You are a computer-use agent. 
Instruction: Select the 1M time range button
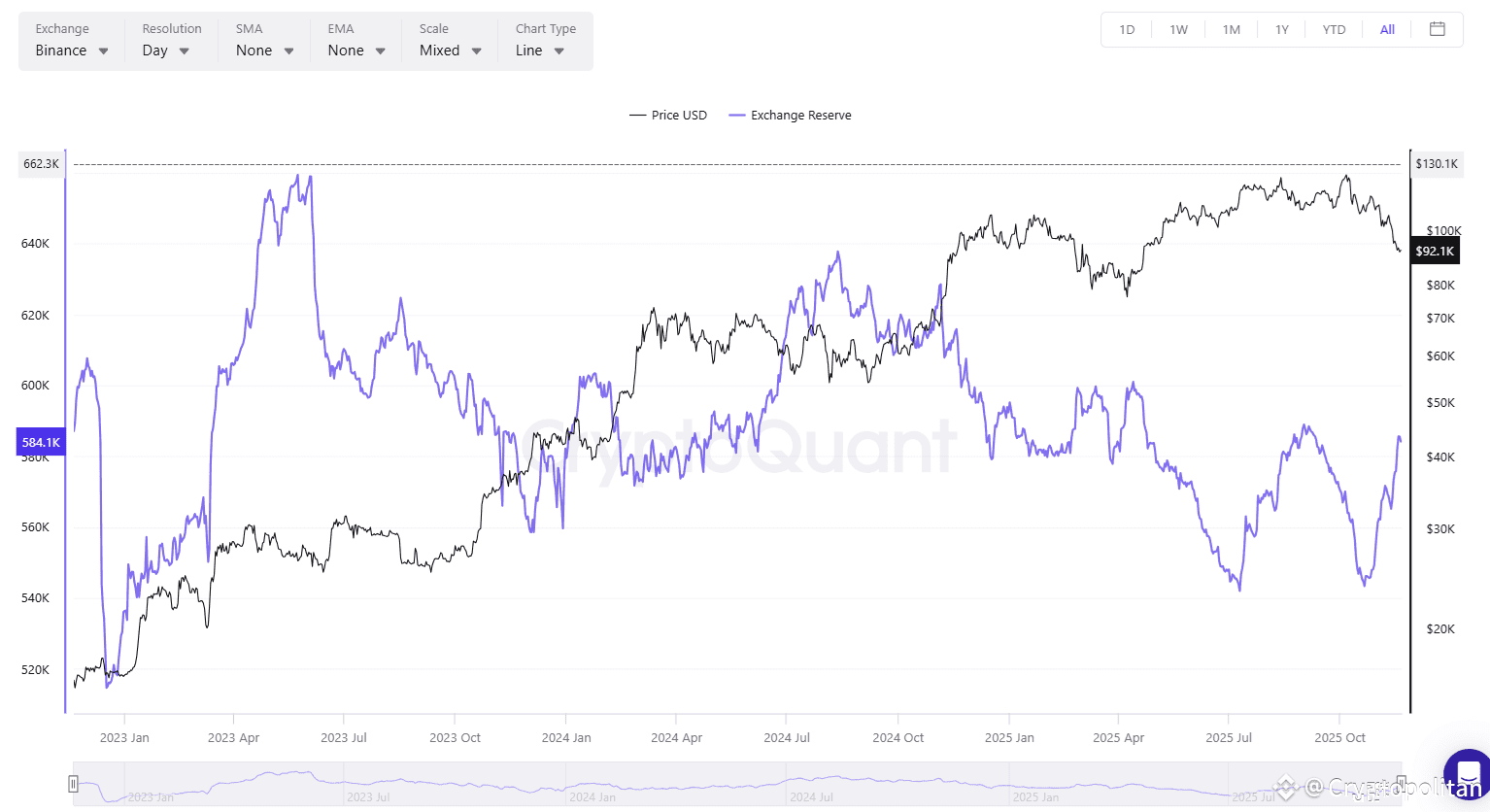tap(1231, 29)
